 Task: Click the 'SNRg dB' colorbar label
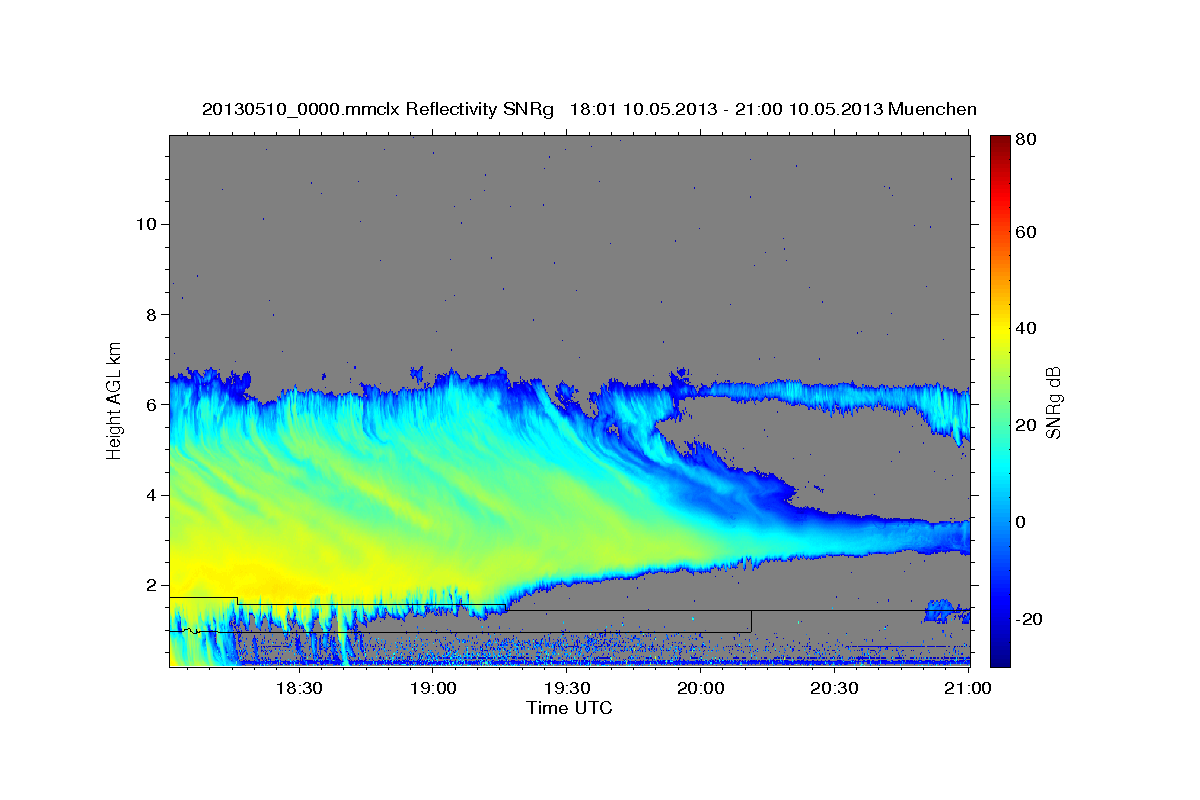click(1054, 401)
